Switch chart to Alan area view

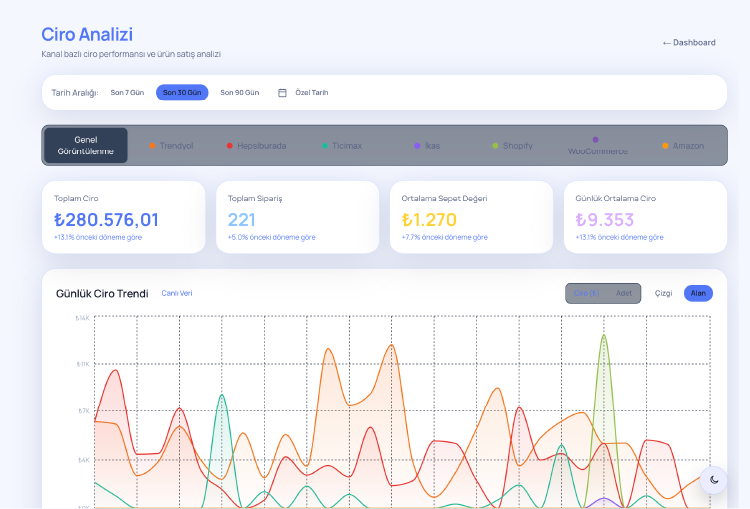point(698,293)
